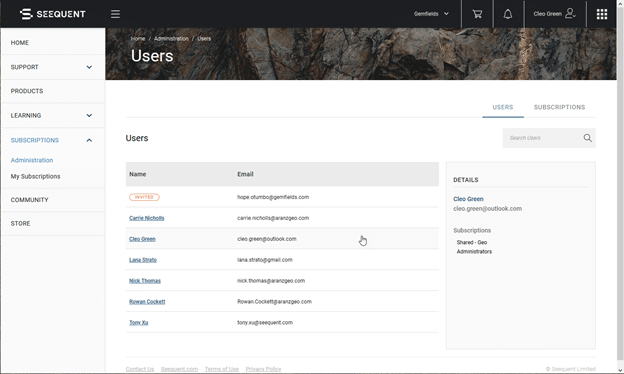Image resolution: width=624 pixels, height=374 pixels.
Task: Switch to the Subscriptions tab
Action: click(x=559, y=107)
